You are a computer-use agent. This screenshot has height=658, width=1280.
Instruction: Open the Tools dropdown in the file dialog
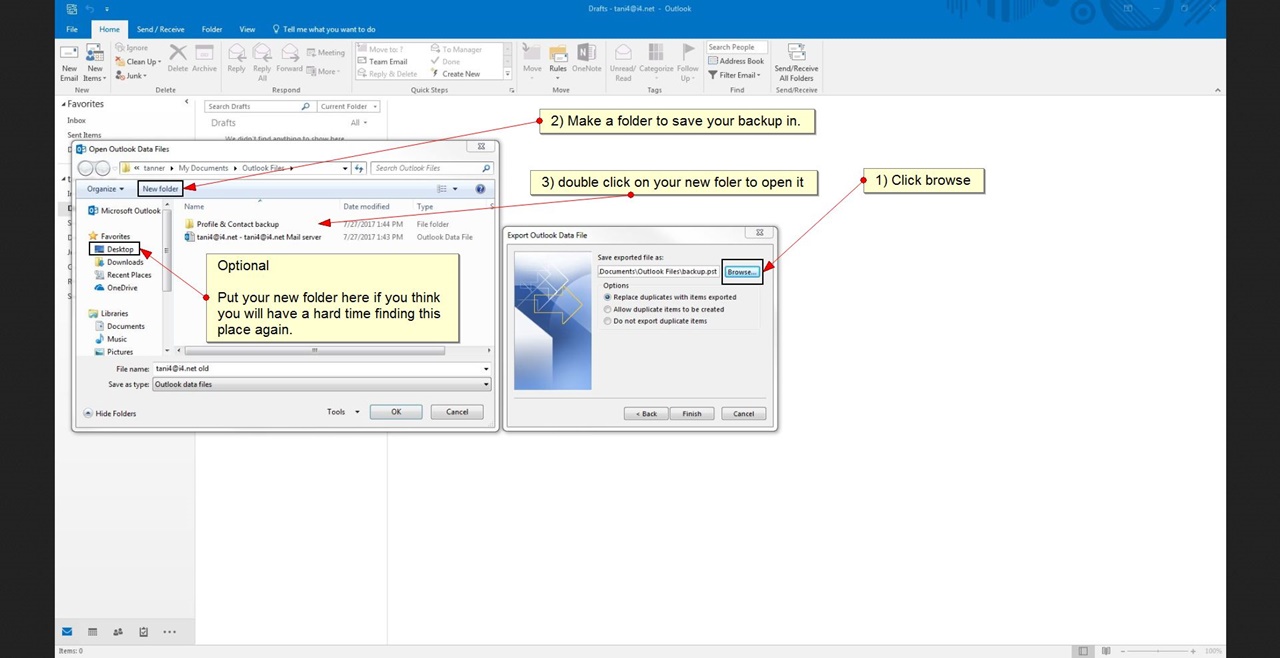click(342, 411)
